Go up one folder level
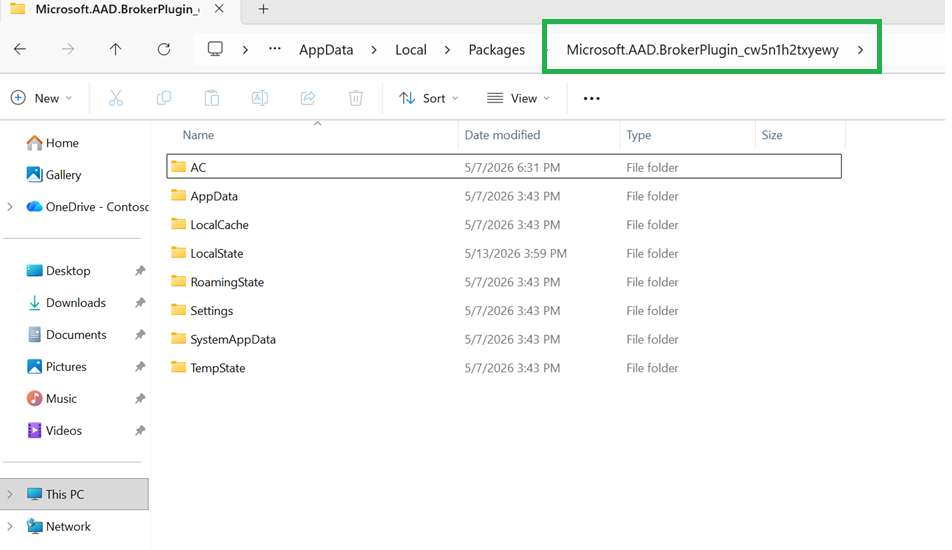This screenshot has width=952, height=550. pyautogui.click(x=115, y=49)
